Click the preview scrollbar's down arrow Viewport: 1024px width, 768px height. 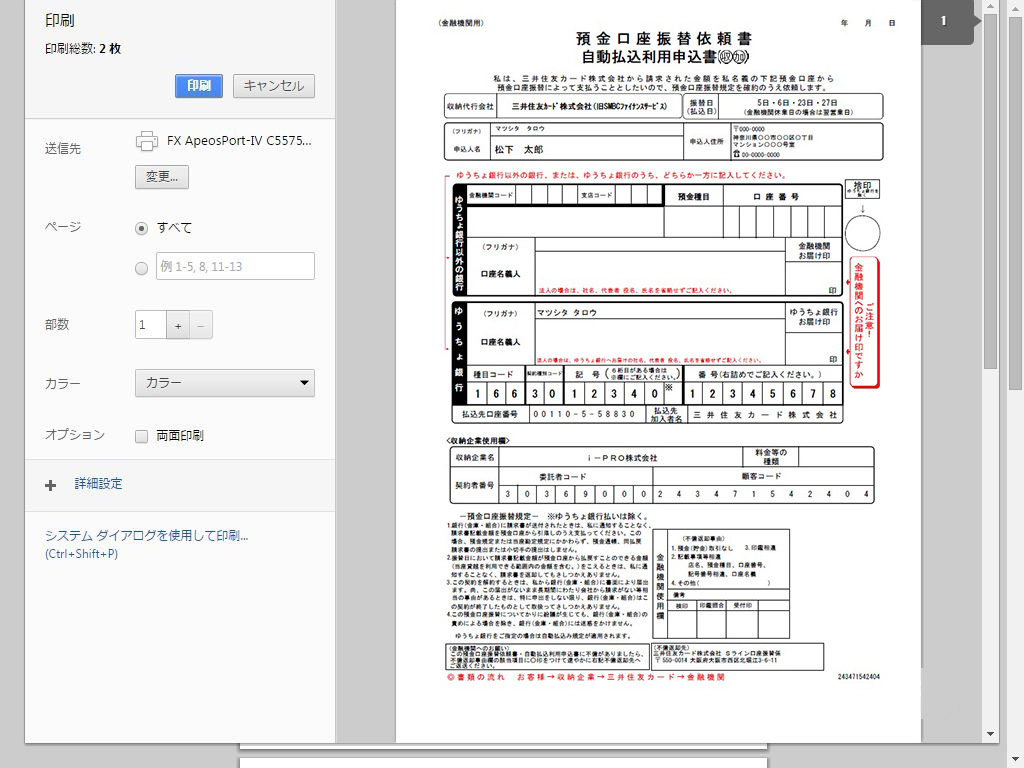[x=990, y=733]
